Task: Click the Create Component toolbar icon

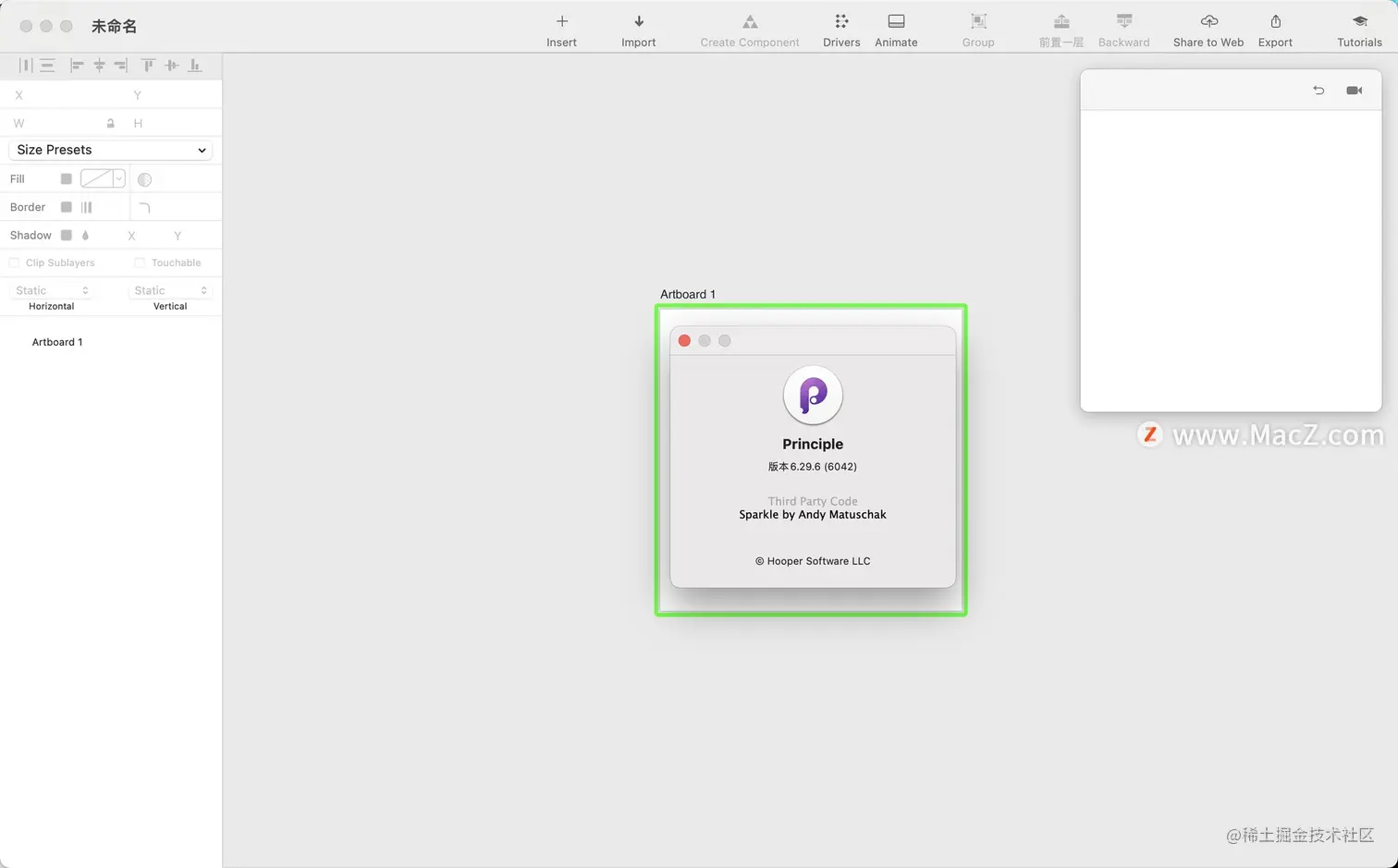Action: [x=750, y=21]
